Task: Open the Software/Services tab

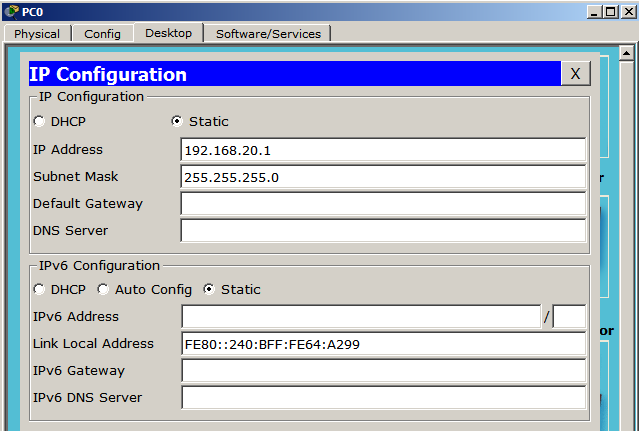Action: tap(268, 33)
